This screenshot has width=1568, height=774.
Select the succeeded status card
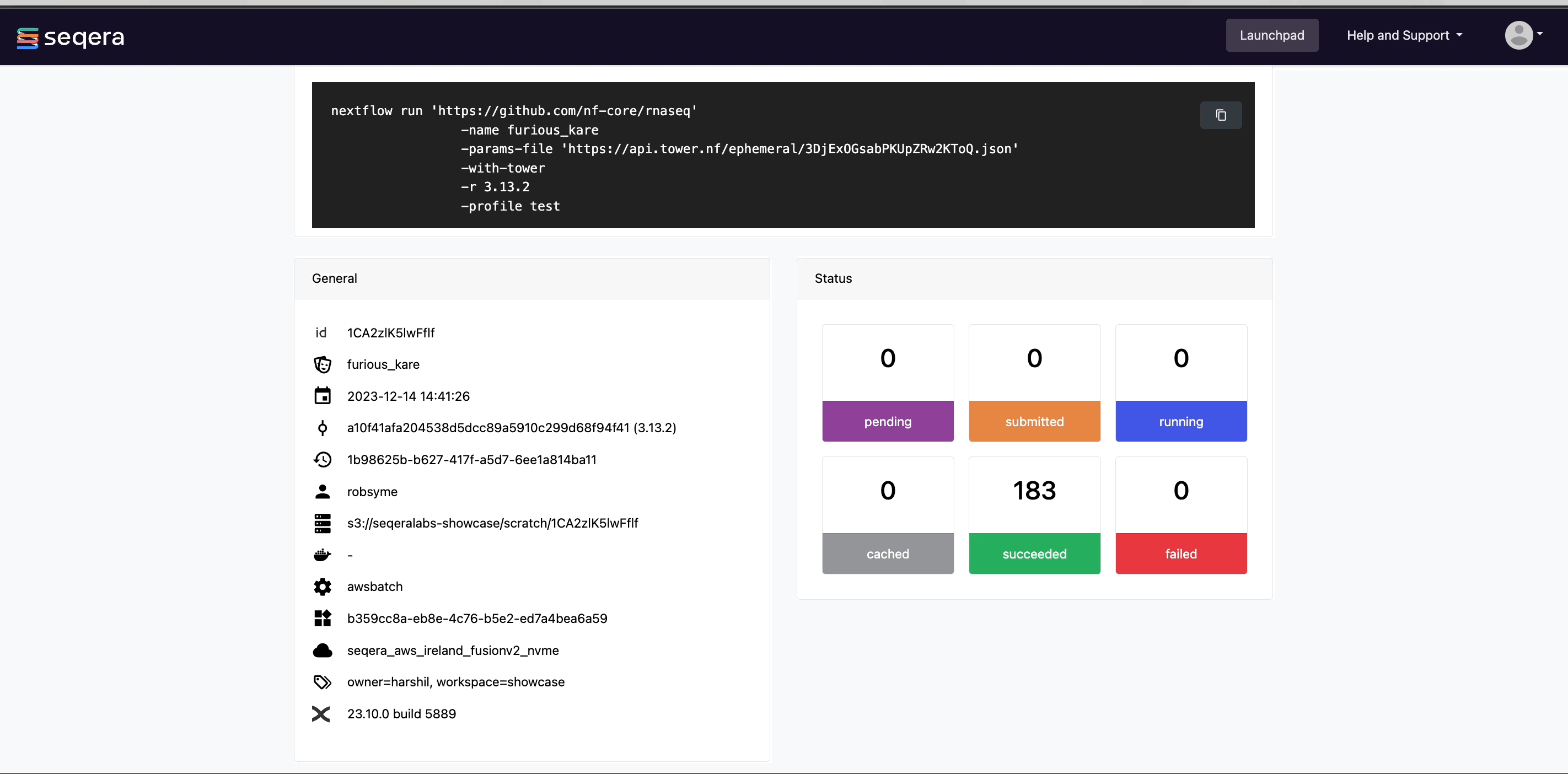1034,515
